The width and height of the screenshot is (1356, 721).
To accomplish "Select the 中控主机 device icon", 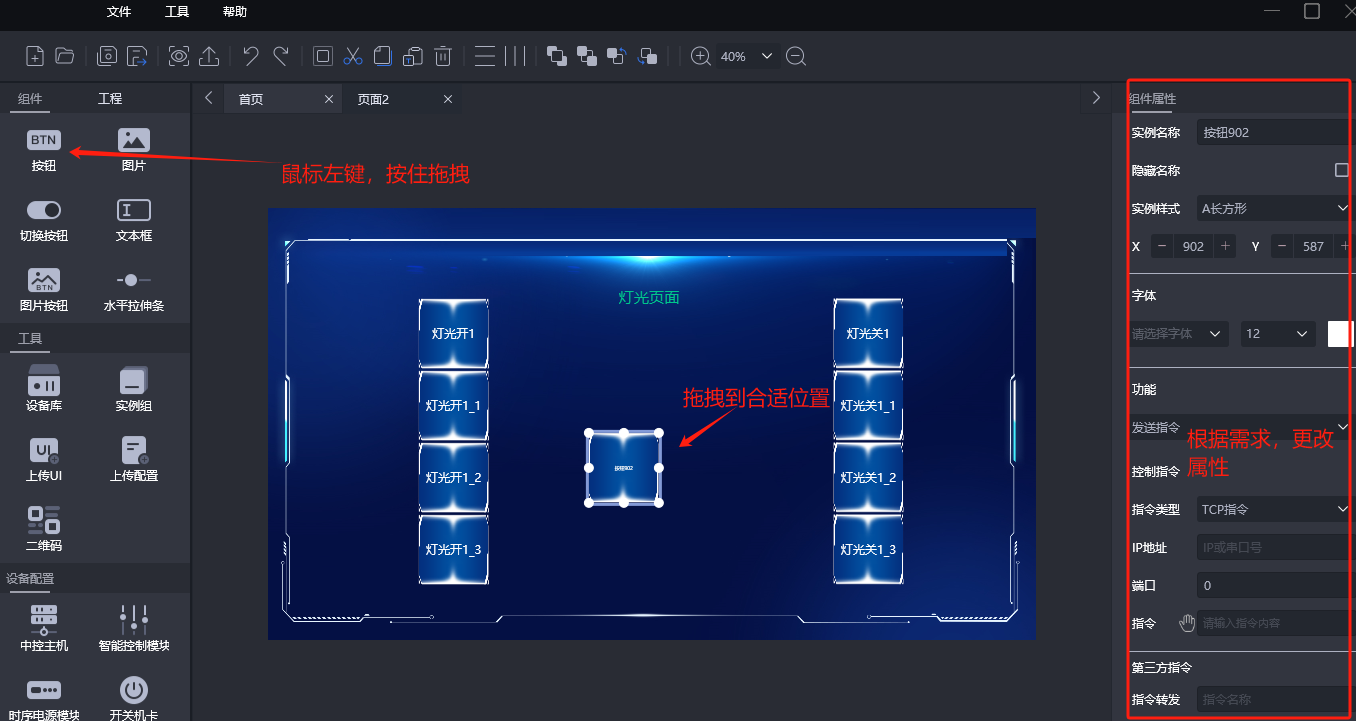I will [x=44, y=620].
